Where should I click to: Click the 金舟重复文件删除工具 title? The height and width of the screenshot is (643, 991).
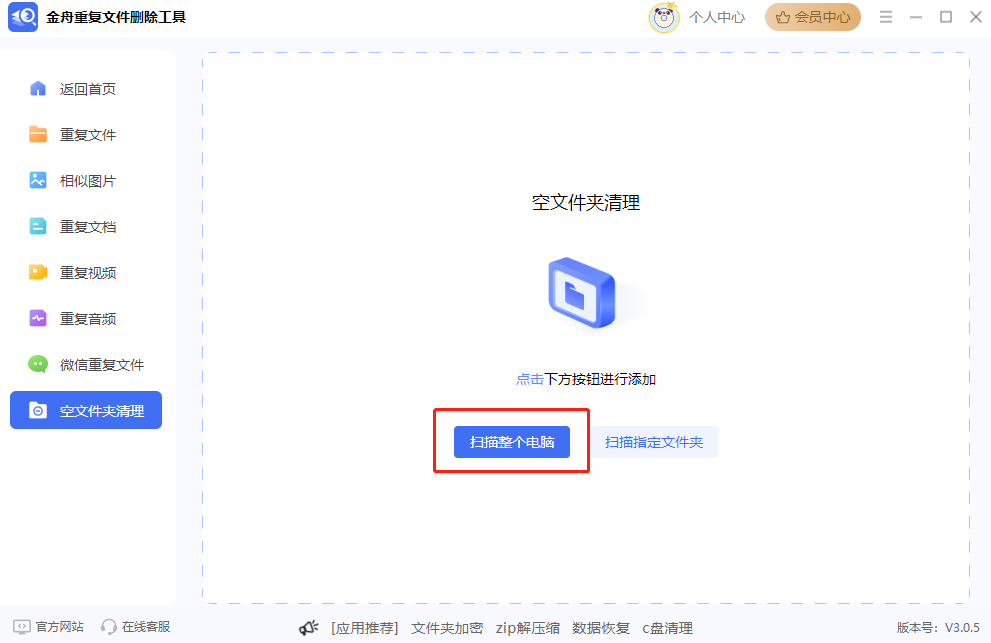116,17
